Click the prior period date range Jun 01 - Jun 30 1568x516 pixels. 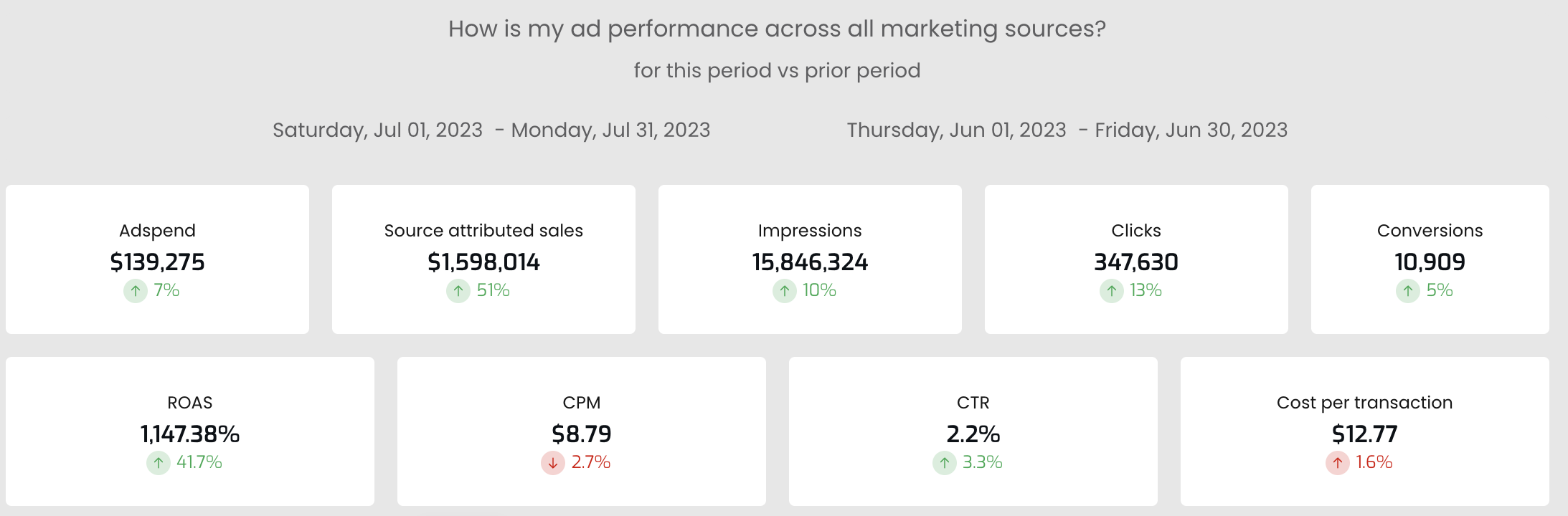point(1067,130)
